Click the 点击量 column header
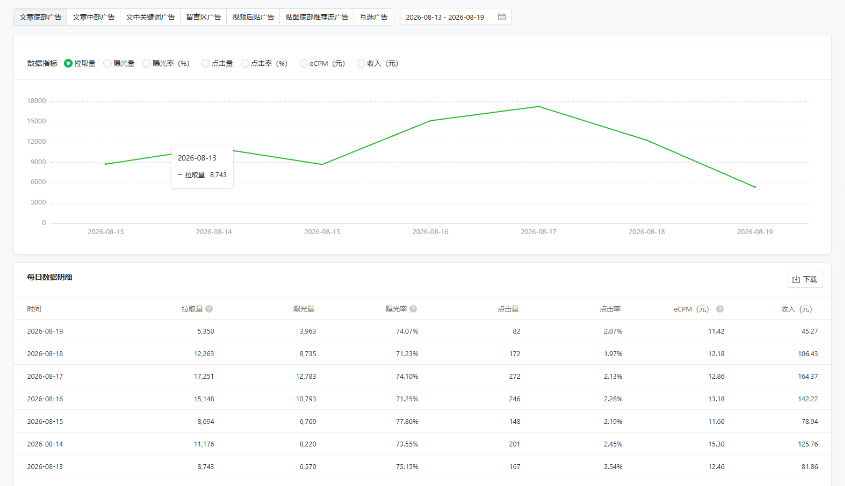The width and height of the screenshot is (845, 486). tap(508, 309)
